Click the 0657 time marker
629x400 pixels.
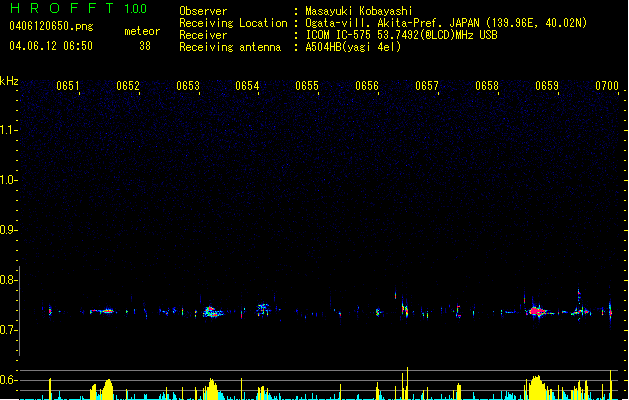(x=427, y=86)
